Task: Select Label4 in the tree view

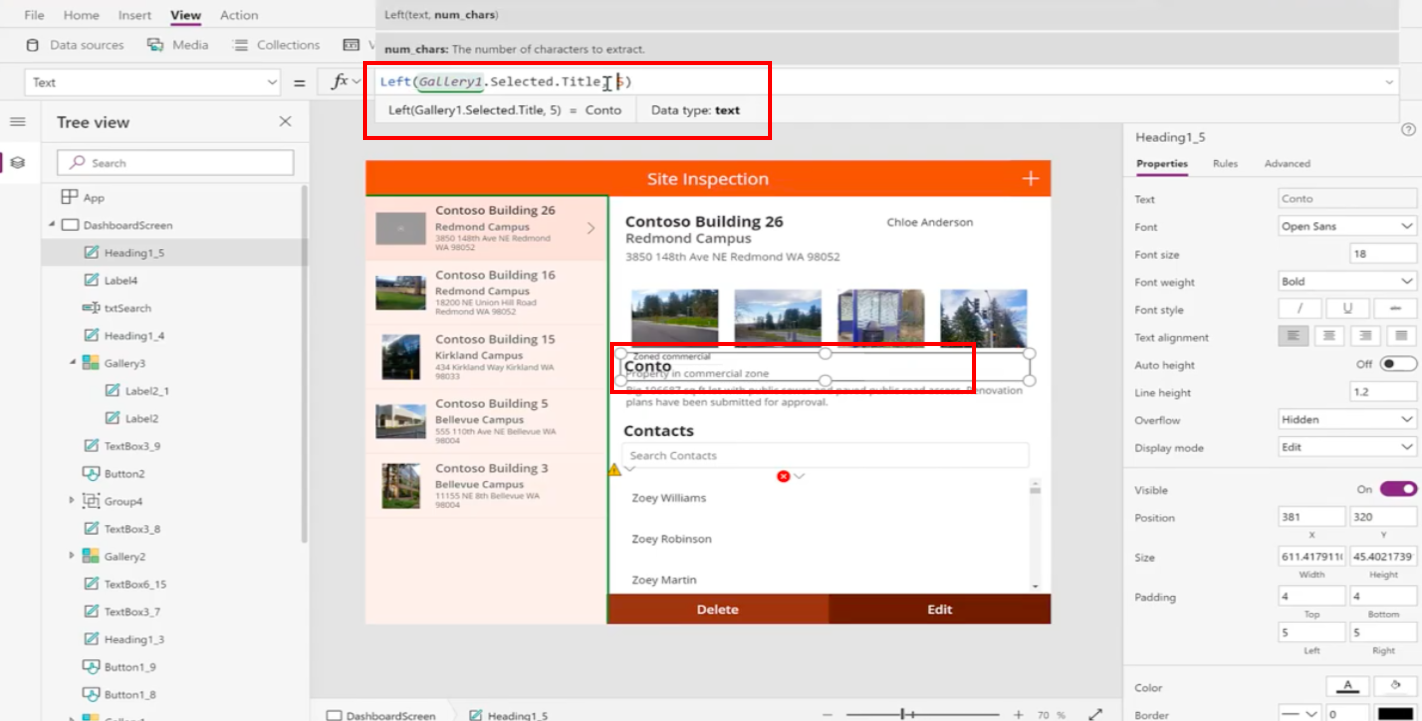Action: tap(121, 280)
